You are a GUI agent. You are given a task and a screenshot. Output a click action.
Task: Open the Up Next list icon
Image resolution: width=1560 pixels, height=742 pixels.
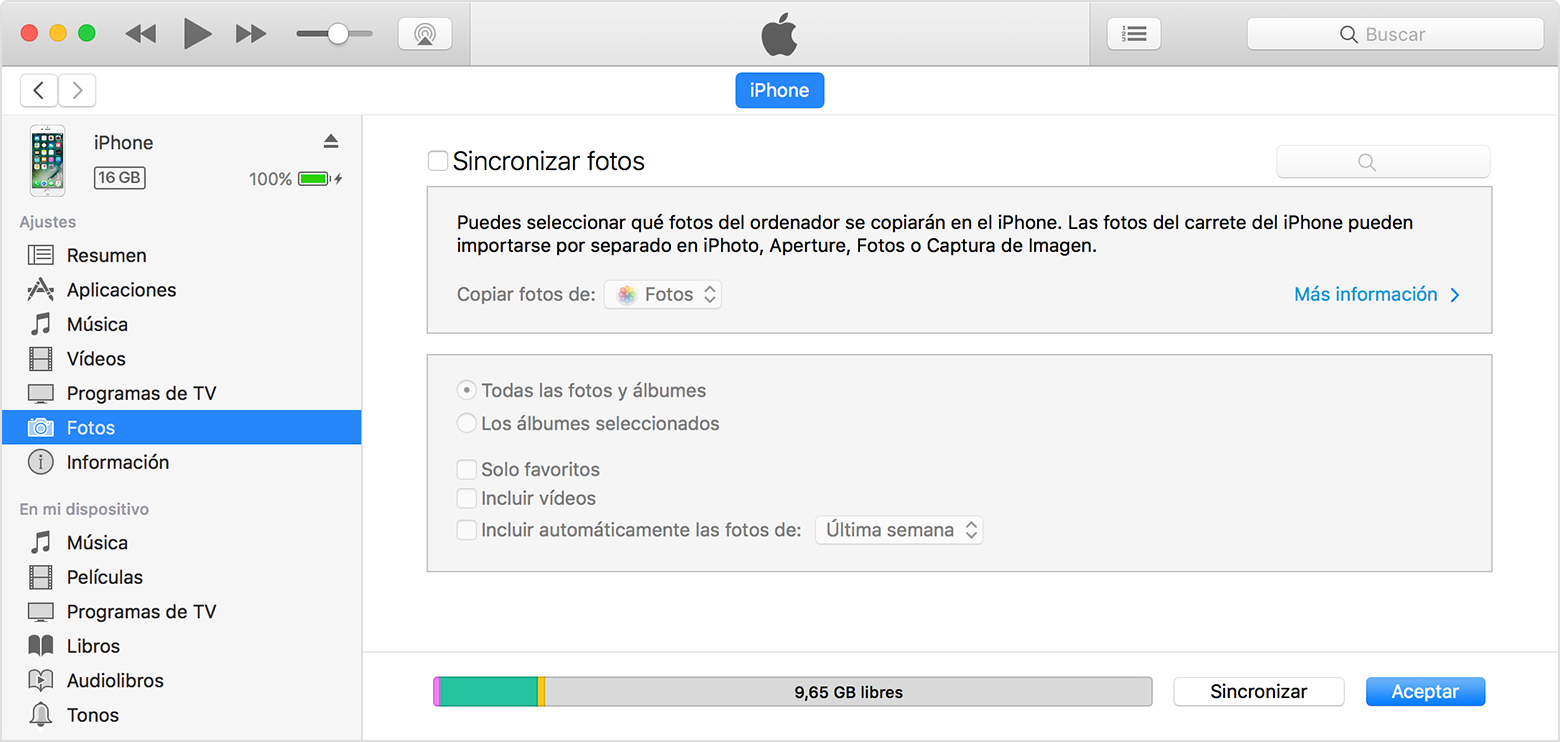1134,34
